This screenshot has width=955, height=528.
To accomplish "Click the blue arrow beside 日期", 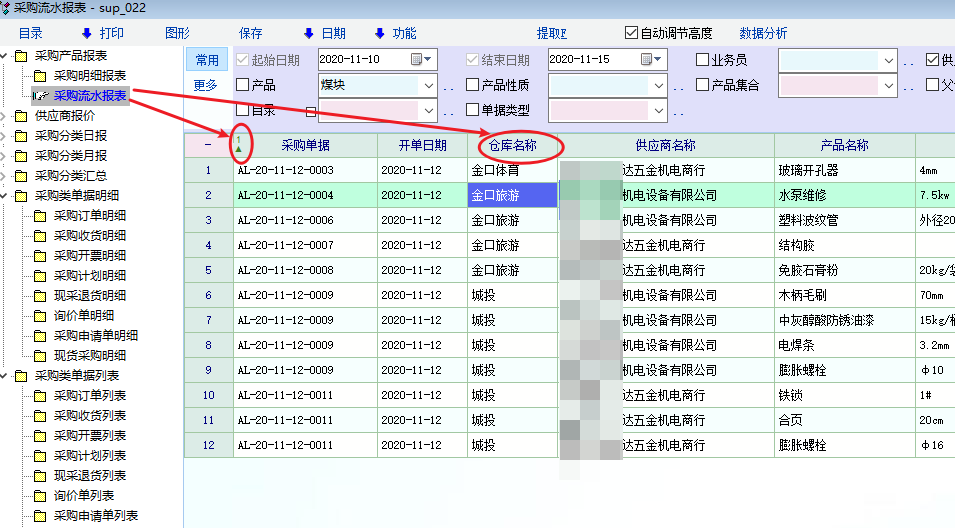I will click(x=308, y=34).
